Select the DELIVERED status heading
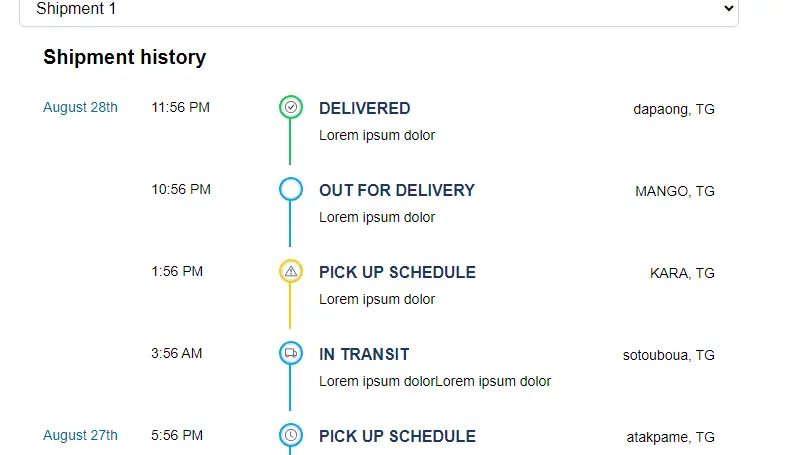This screenshot has height=455, width=799. 364,108
